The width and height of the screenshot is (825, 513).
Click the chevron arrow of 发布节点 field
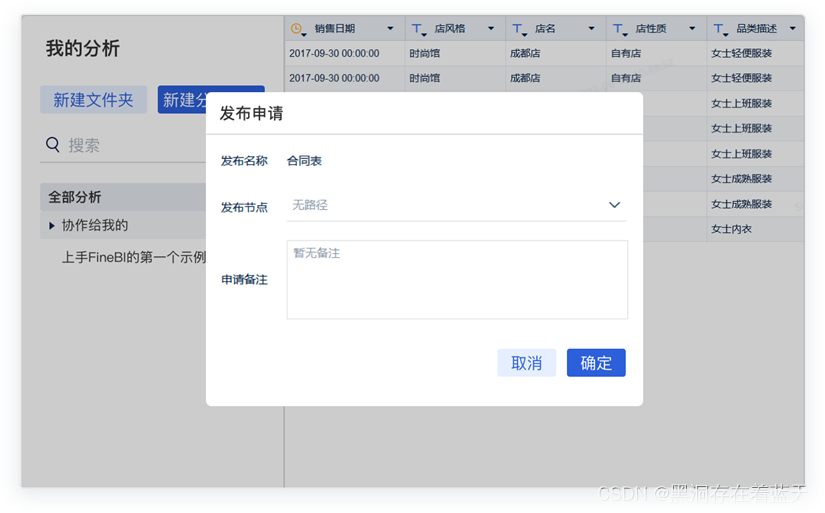pos(614,205)
